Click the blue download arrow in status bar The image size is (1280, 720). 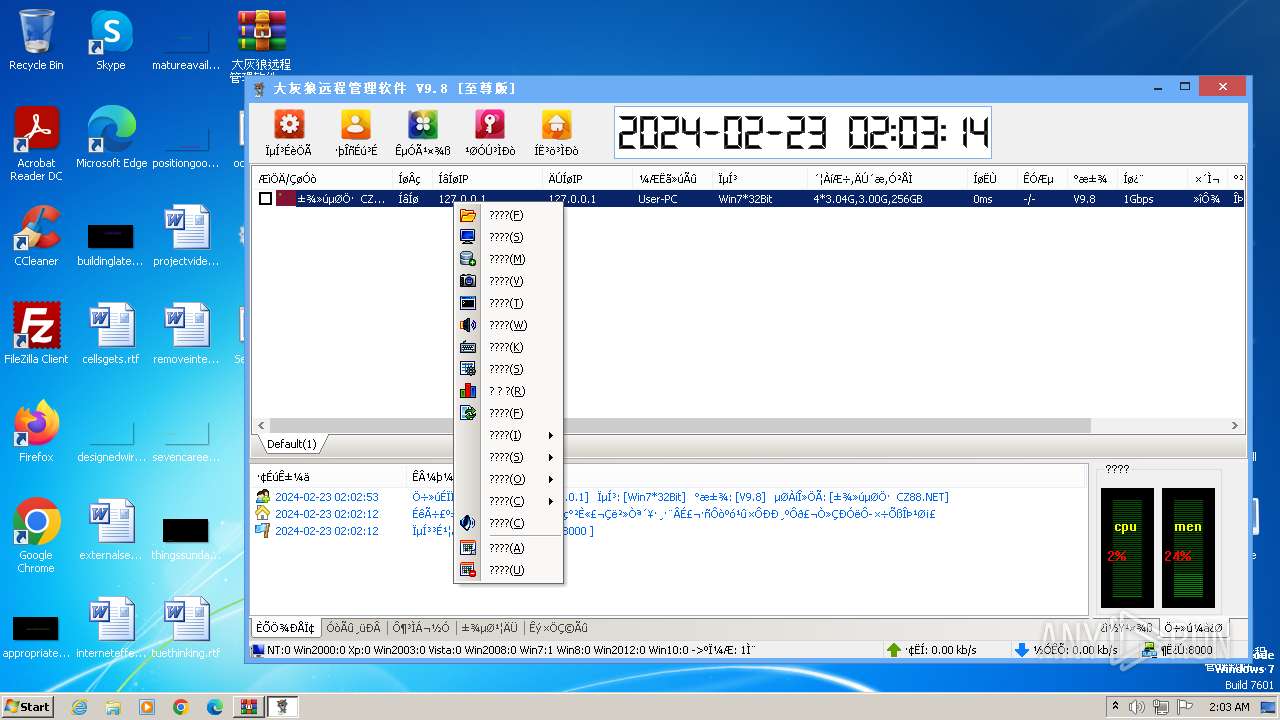[x=1022, y=650]
